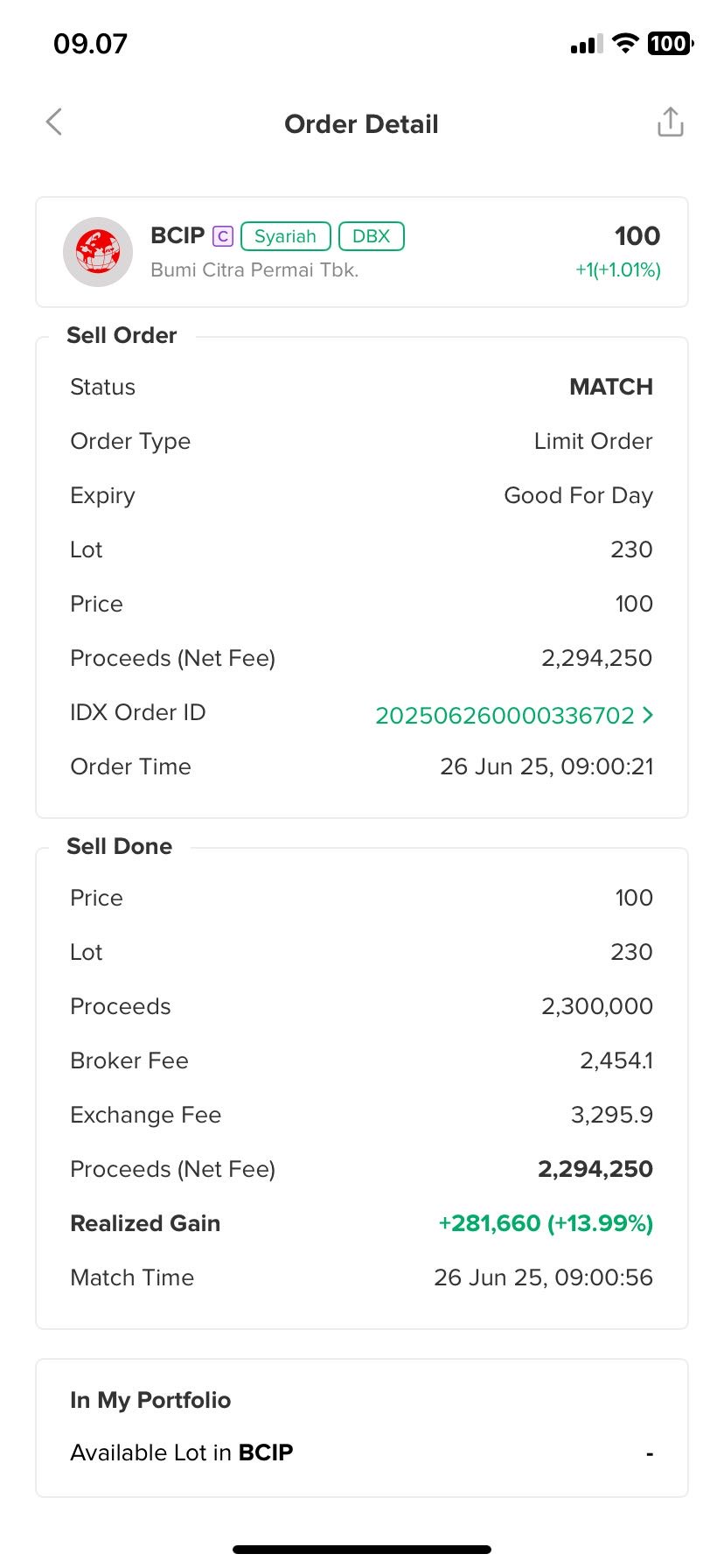Viewport: 724px width, 1568px height.
Task: Open IDX Order ID 202506260000336702 link
Action: pyautogui.click(x=505, y=716)
